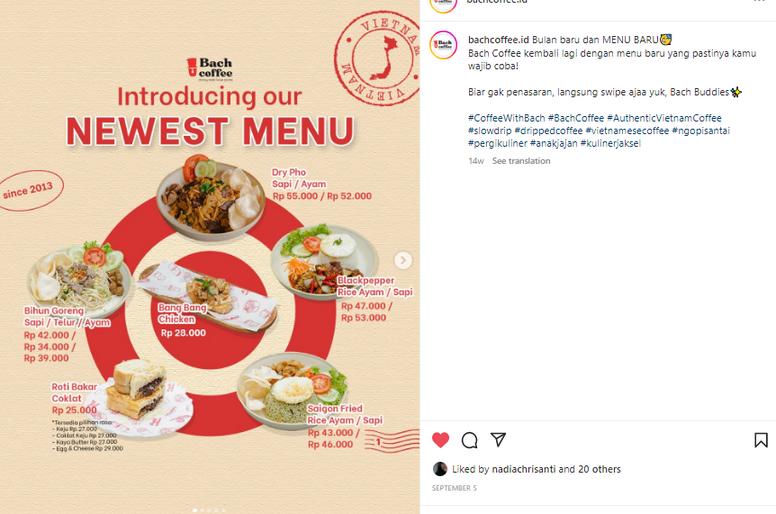Viewport: 776px width, 514px height.
Task: Open hashtag #vietnamesecoffee
Action: click(x=627, y=131)
